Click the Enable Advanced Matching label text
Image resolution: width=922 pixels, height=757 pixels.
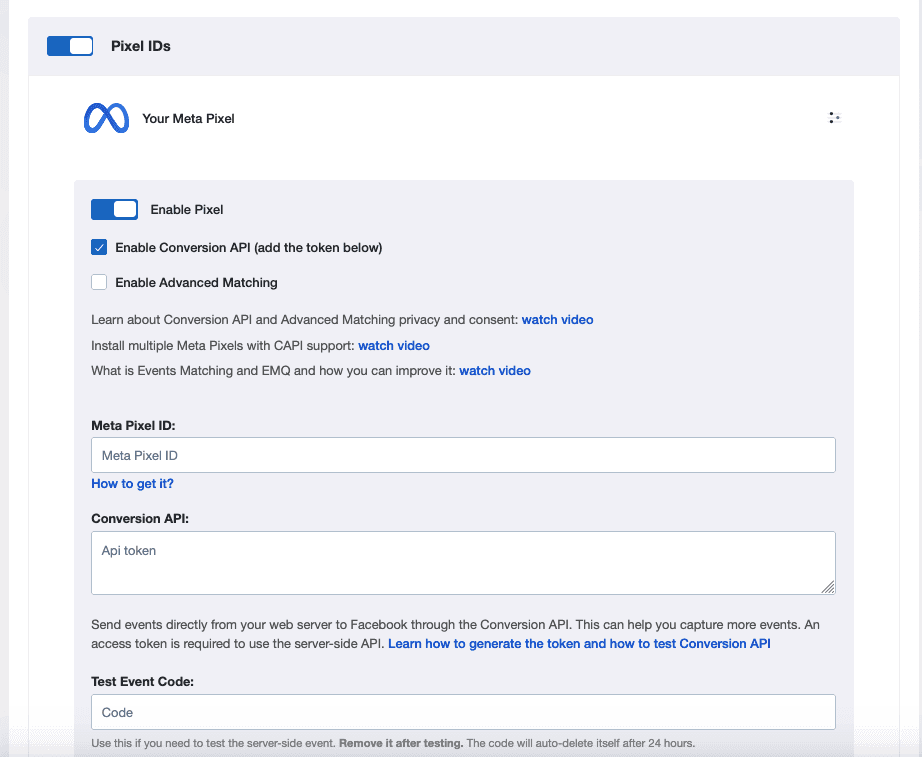[196, 282]
